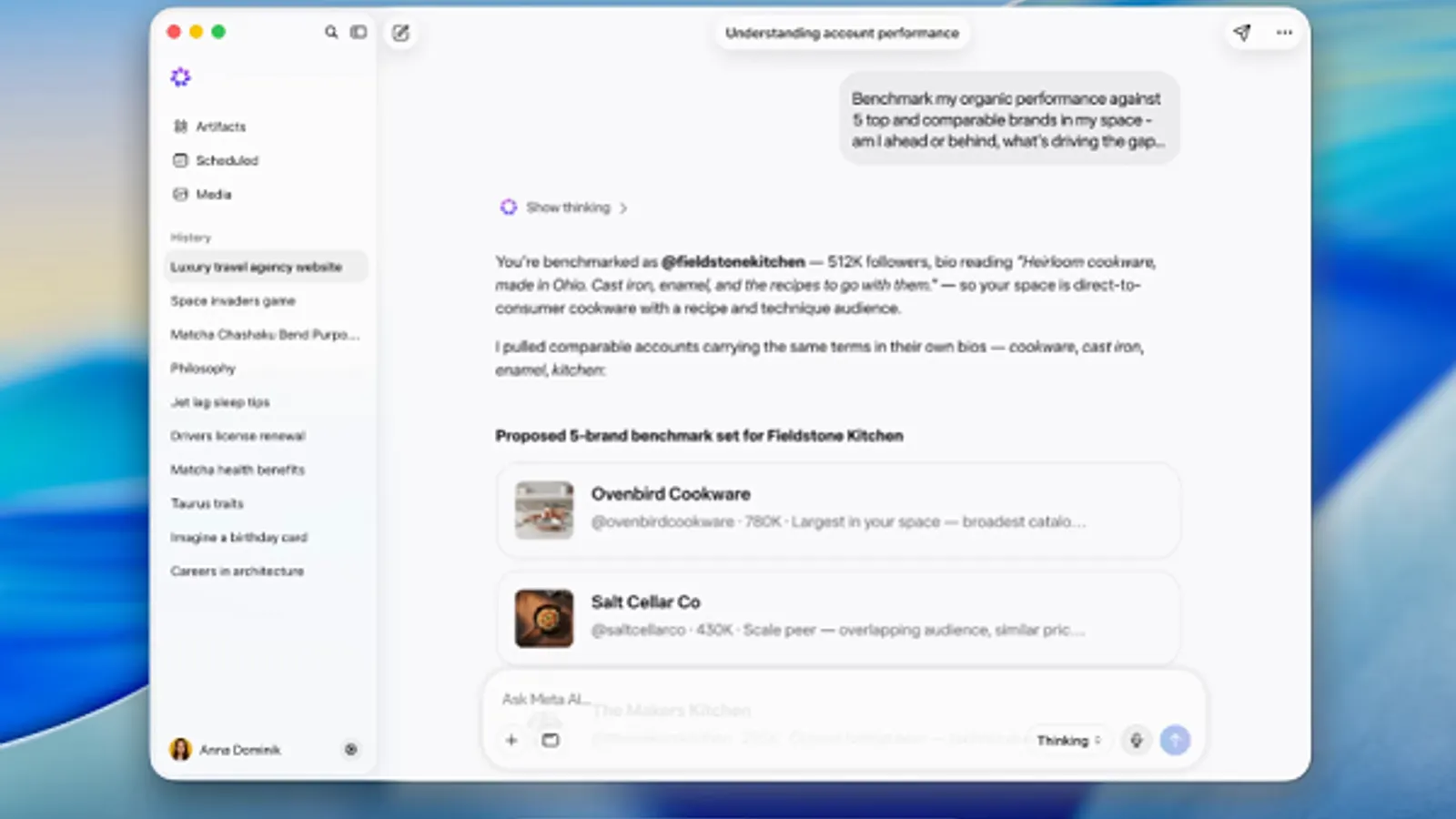The width and height of the screenshot is (1456, 819).
Task: Click the blue send arrow button
Action: point(1175,740)
